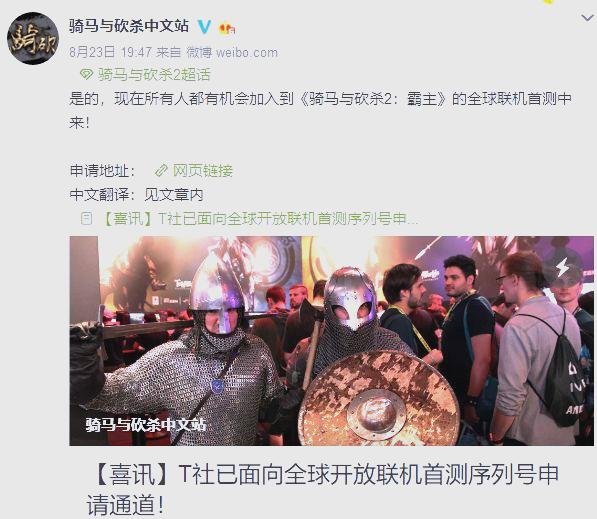This screenshot has height=519, width=597.
Task: Expand the post options chevron
Action: (587, 18)
